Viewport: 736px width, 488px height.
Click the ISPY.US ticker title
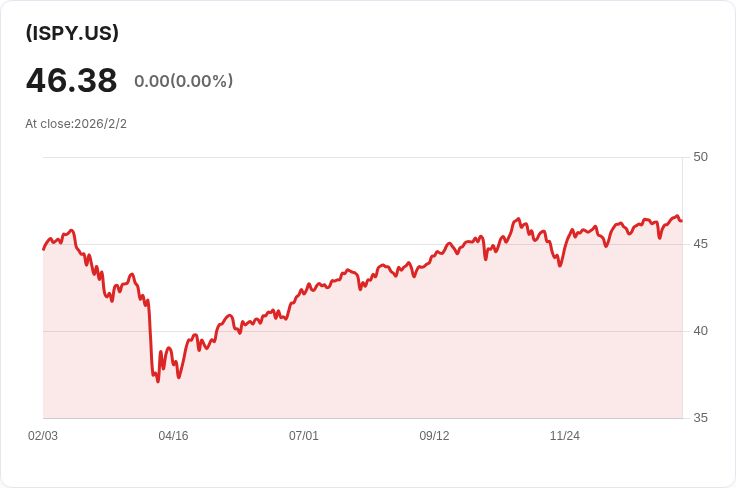click(x=72, y=33)
